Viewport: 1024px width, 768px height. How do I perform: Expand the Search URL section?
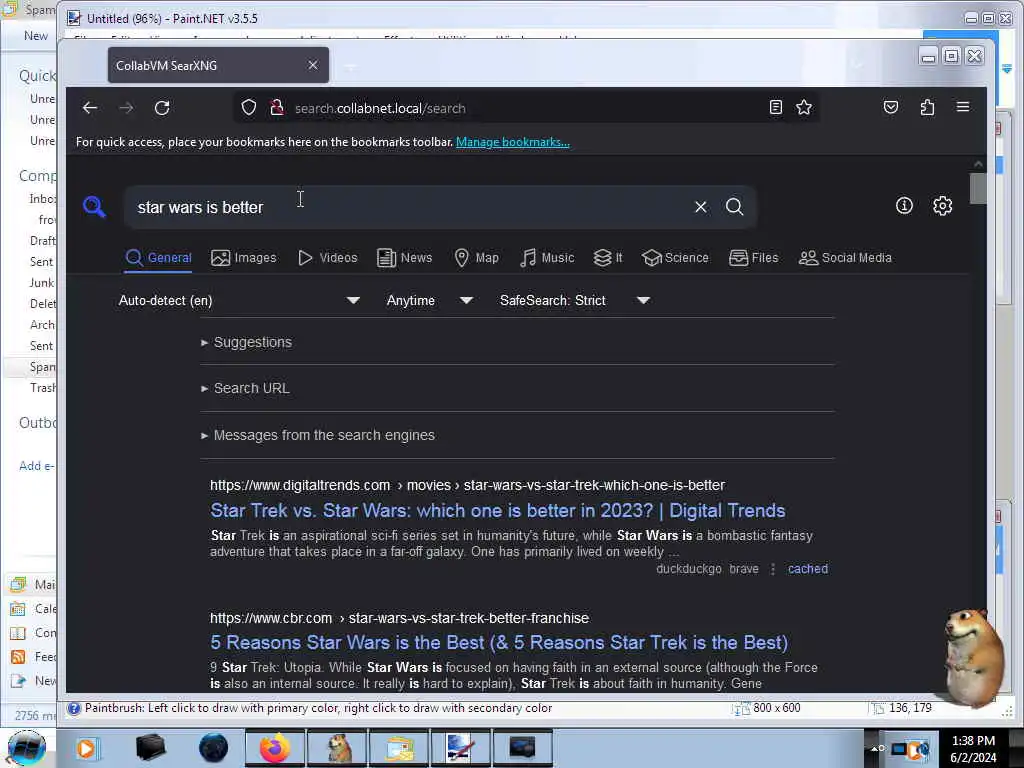[x=246, y=388]
